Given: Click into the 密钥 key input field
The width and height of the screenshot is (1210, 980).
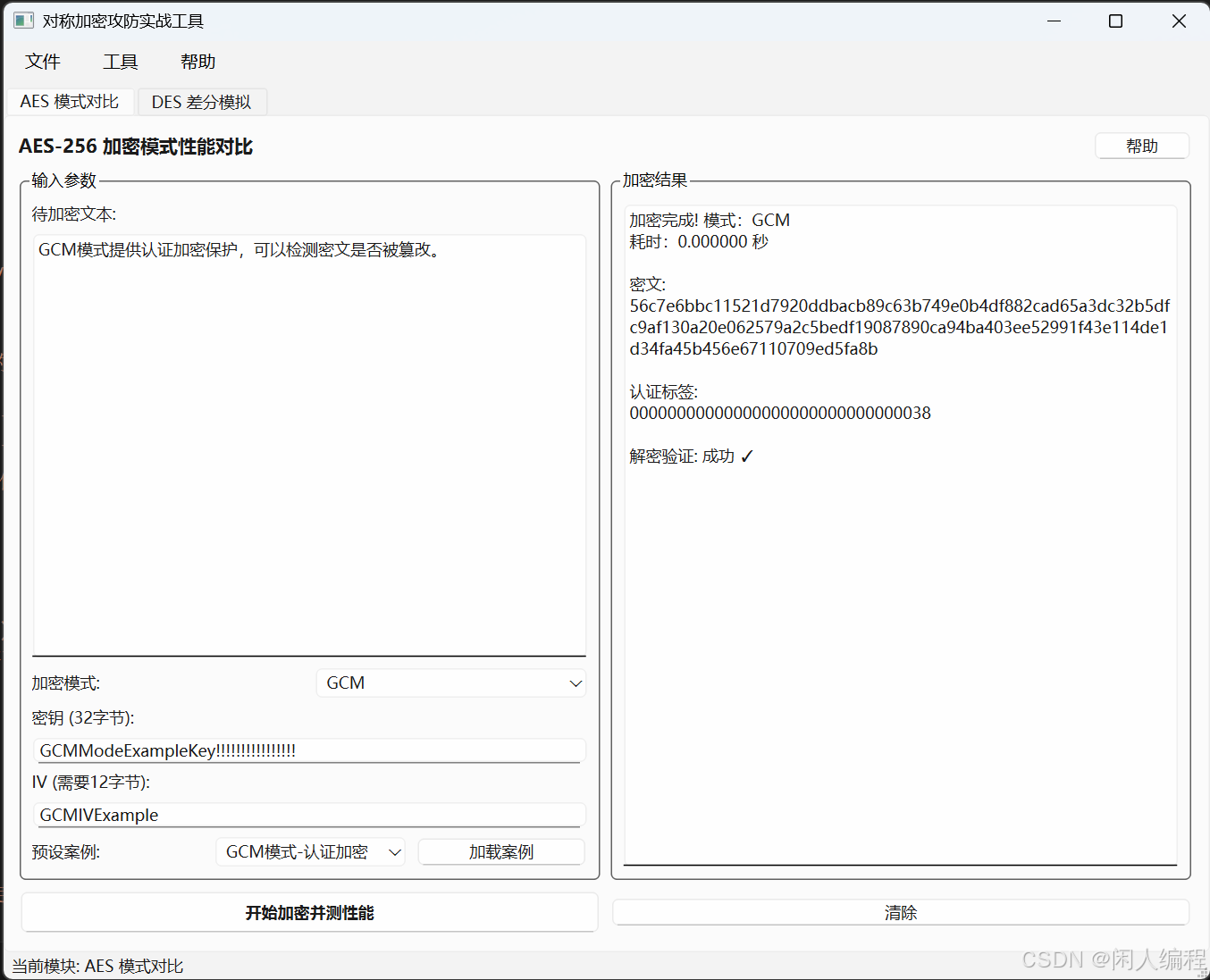Looking at the screenshot, I should click(309, 750).
